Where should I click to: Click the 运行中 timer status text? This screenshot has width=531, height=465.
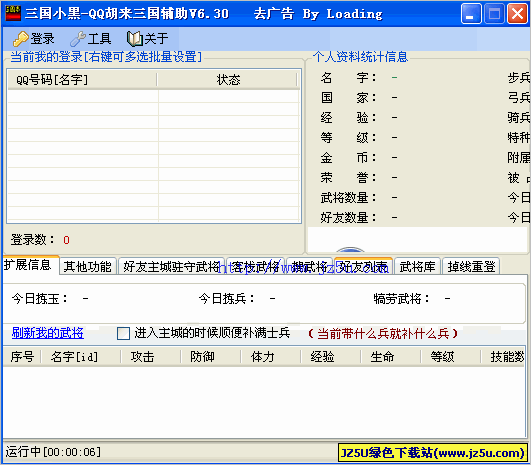point(53,452)
